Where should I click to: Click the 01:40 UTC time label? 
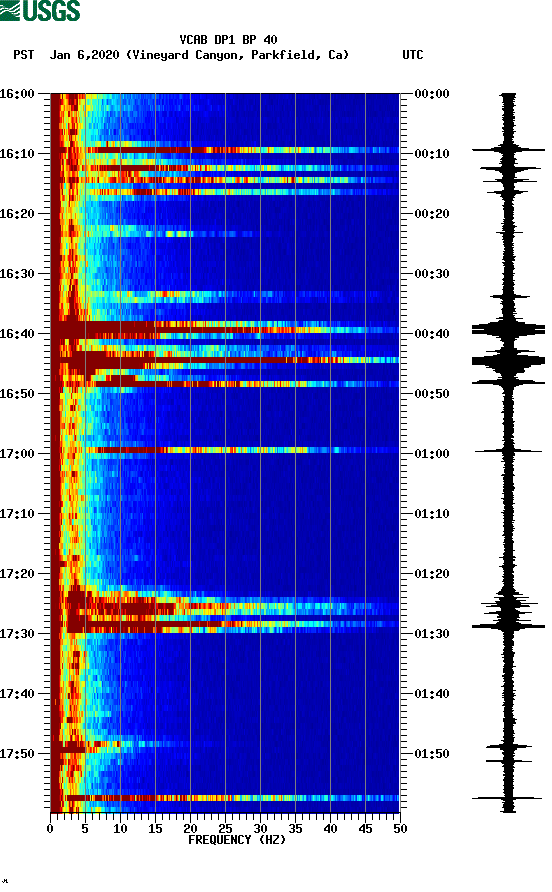432,694
